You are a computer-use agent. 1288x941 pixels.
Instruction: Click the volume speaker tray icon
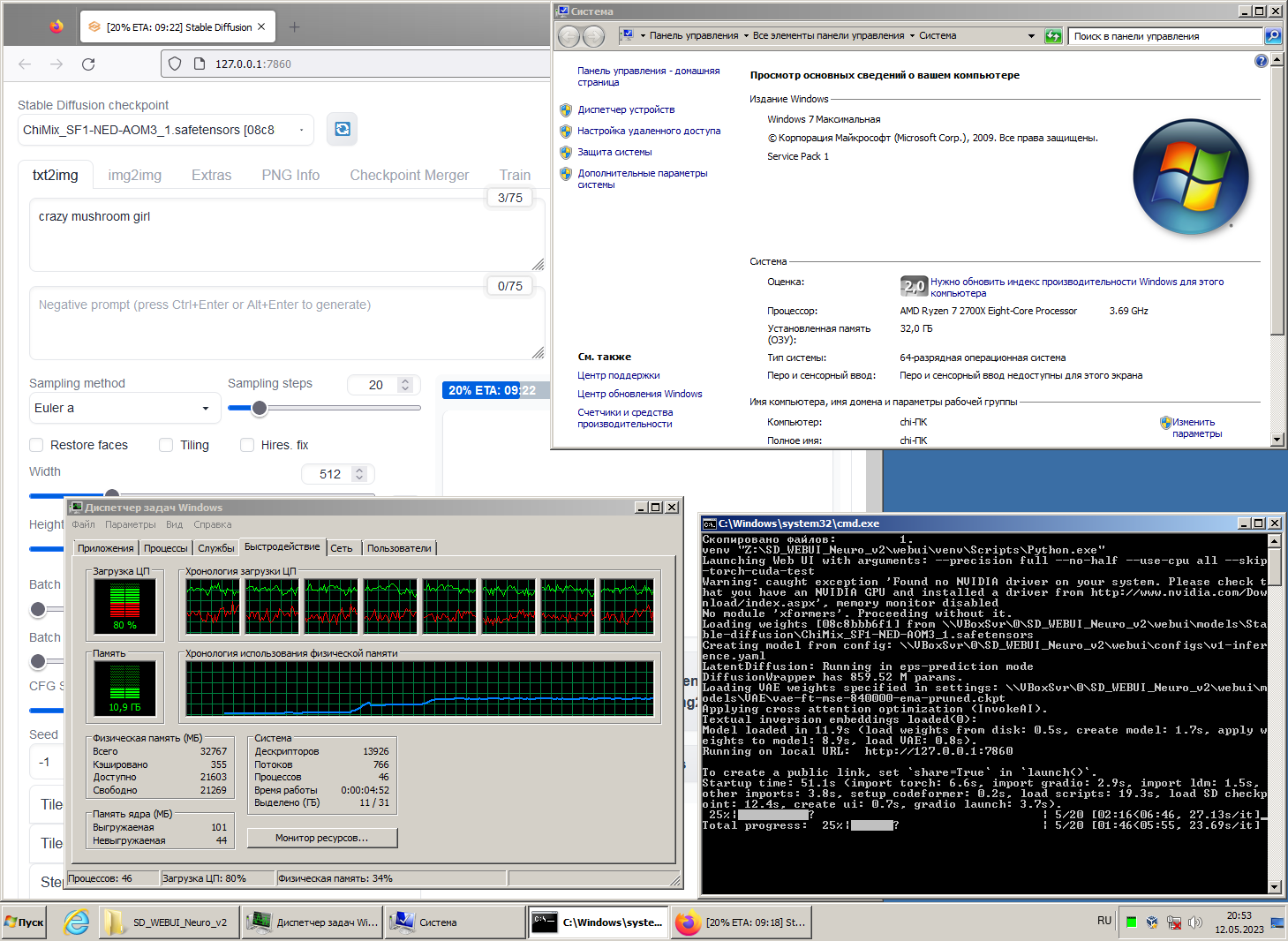1195,922
